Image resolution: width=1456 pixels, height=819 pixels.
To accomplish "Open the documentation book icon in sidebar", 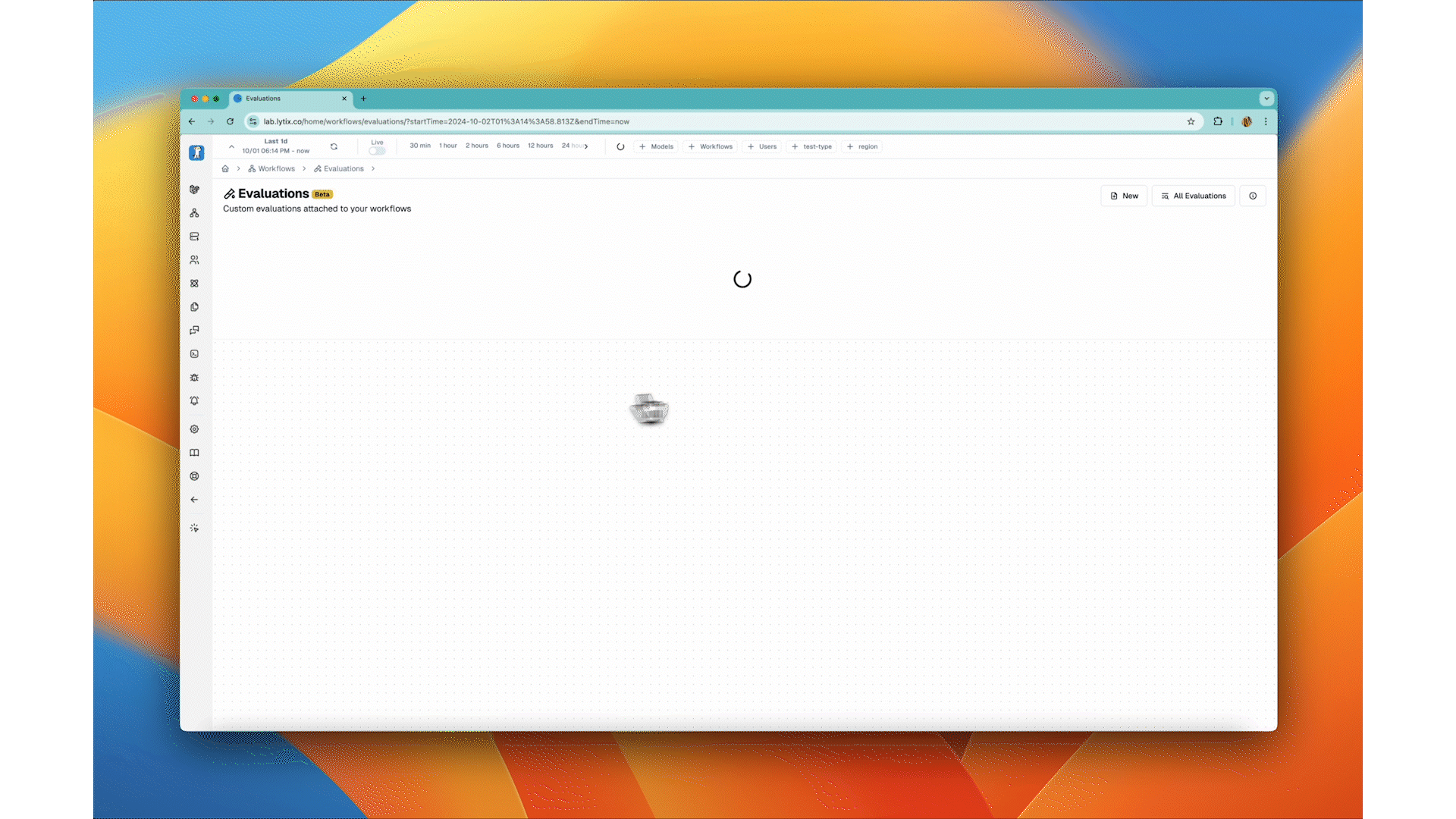I will click(194, 453).
